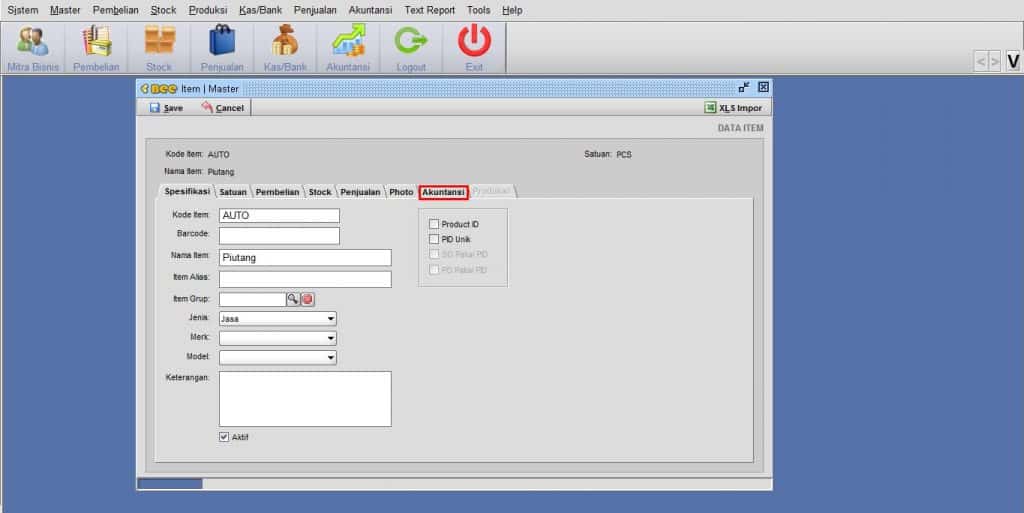Screen dimensions: 1024x513
Task: Open the Model dropdown
Action: (278, 358)
